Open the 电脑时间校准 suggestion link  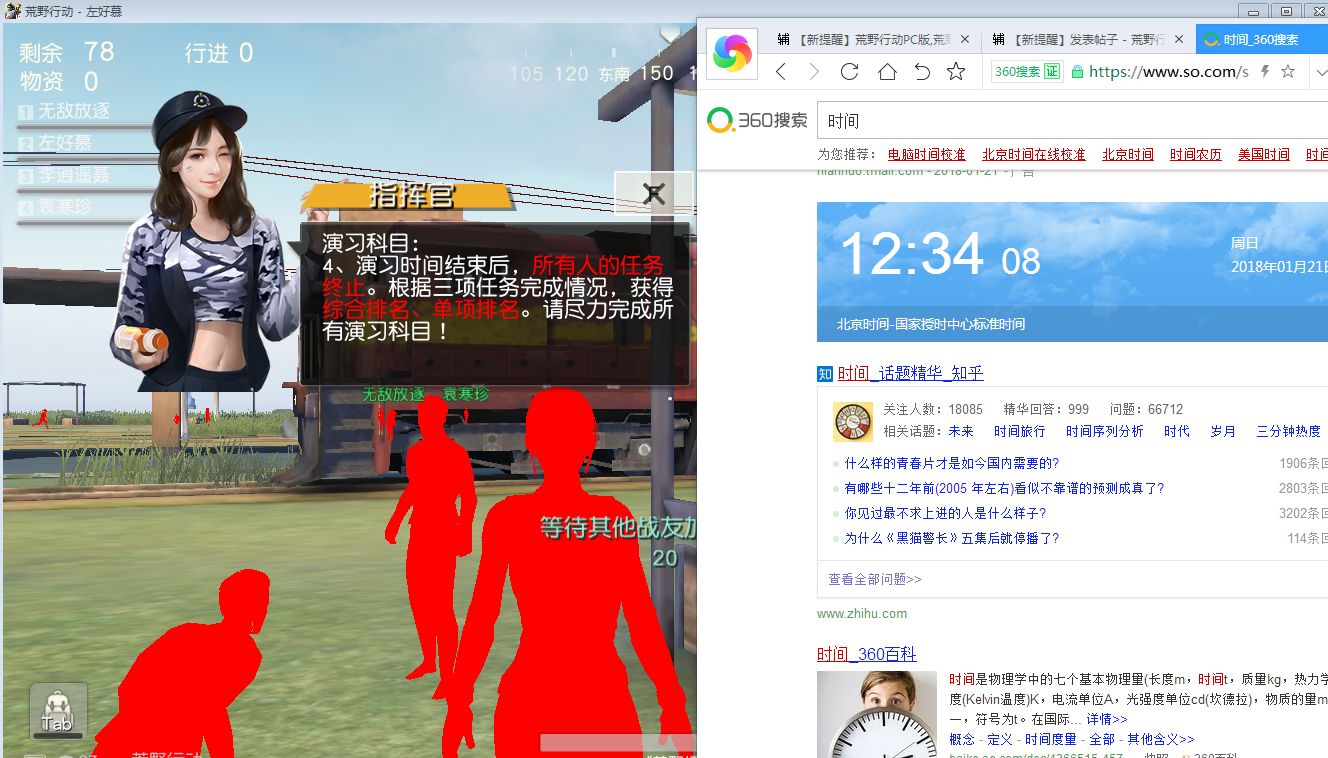[927, 155]
